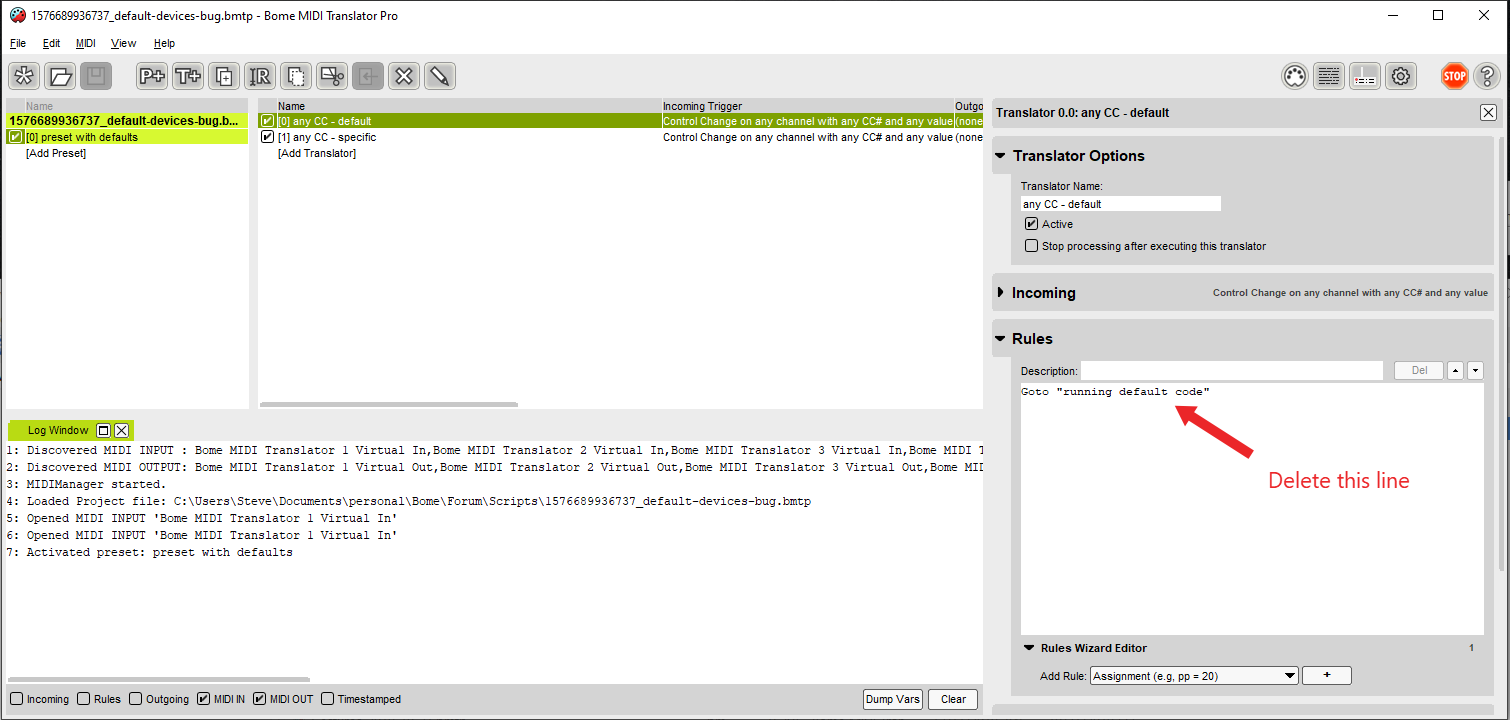
Task: Uncheck the Active checkbox
Action: pos(1032,224)
